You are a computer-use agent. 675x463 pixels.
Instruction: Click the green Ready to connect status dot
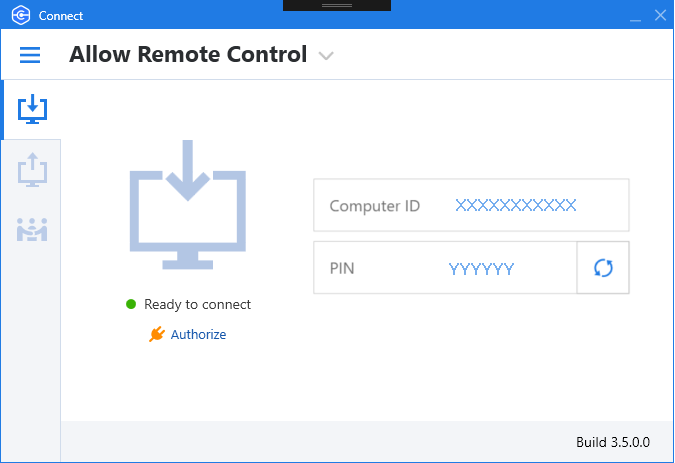[131, 304]
